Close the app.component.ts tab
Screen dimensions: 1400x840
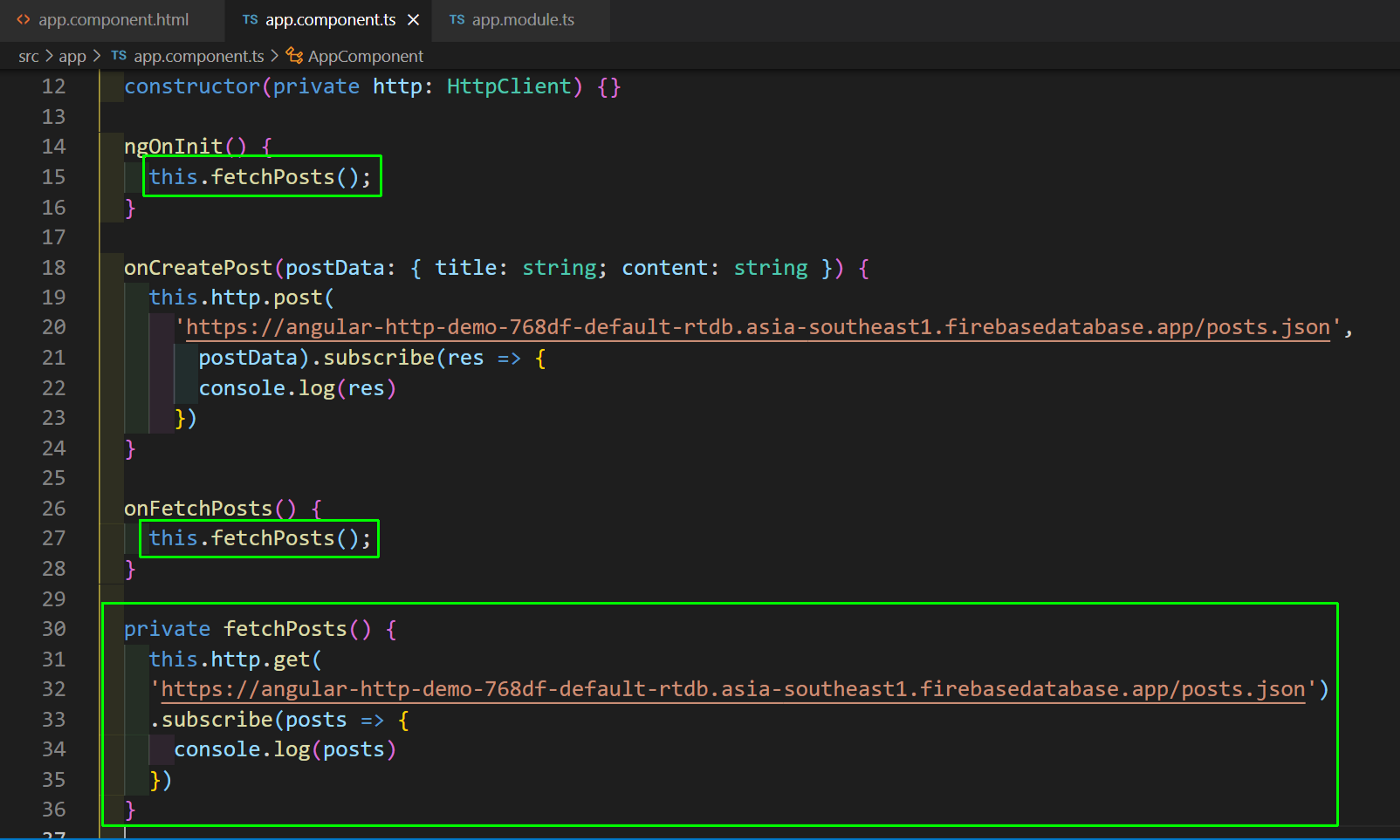point(413,20)
